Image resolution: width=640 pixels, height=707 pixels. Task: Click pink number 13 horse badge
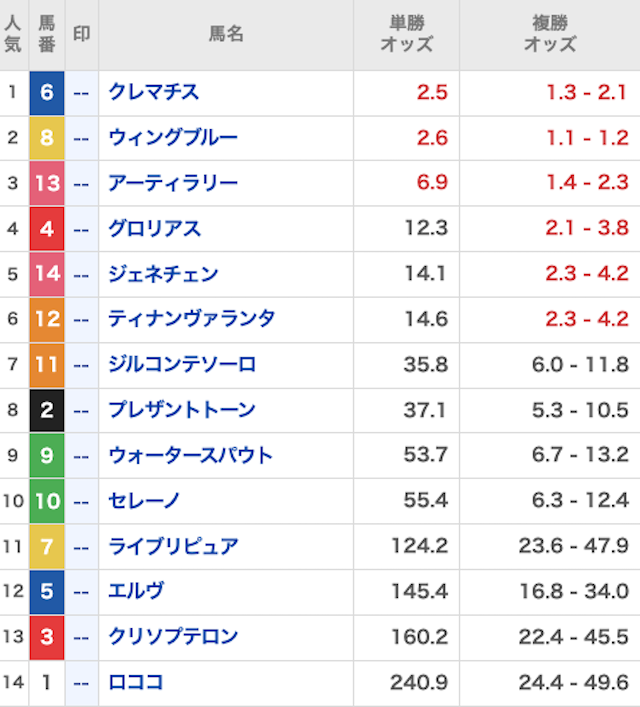point(47,183)
